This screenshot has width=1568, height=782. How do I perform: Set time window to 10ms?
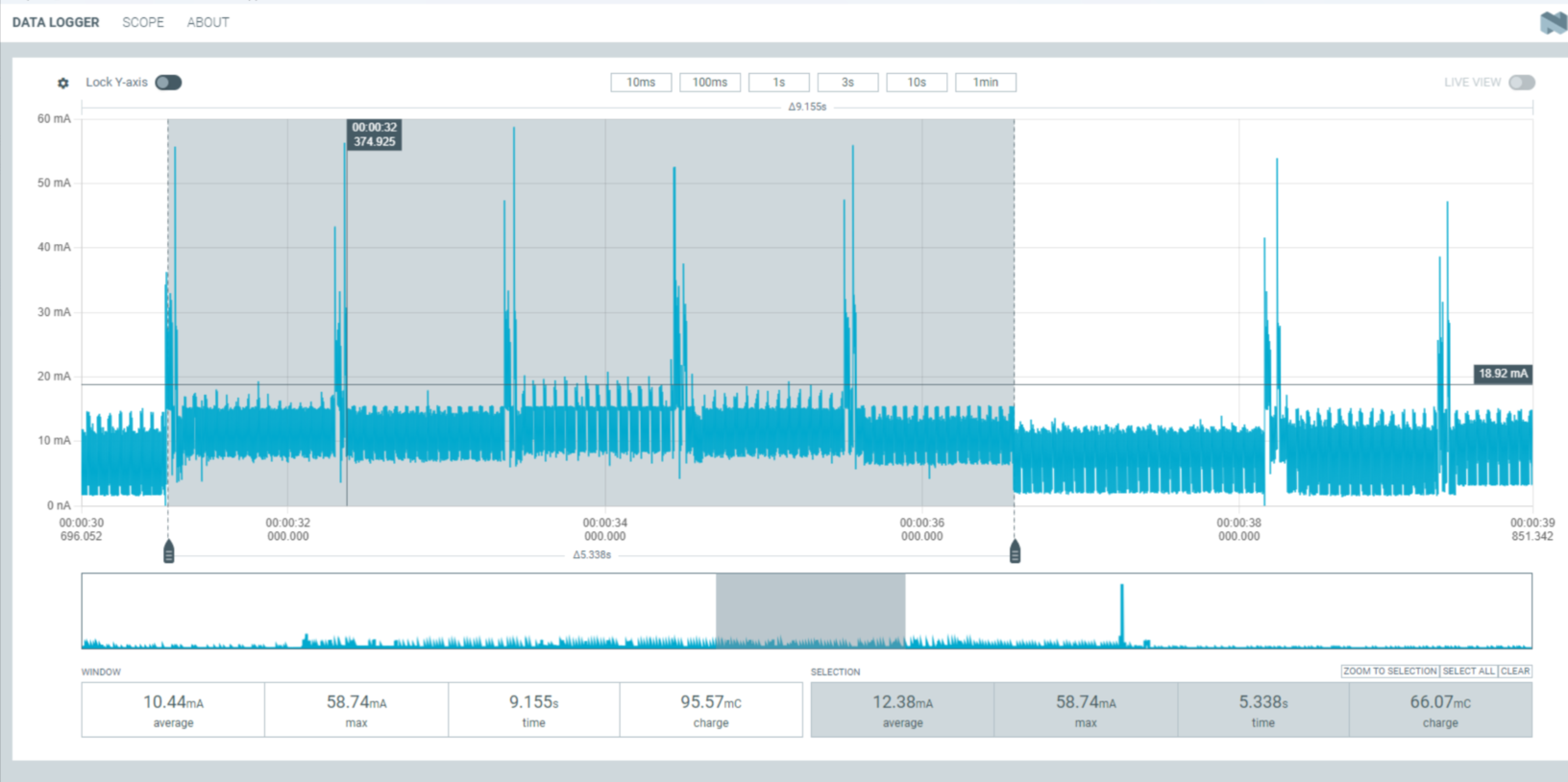(641, 83)
